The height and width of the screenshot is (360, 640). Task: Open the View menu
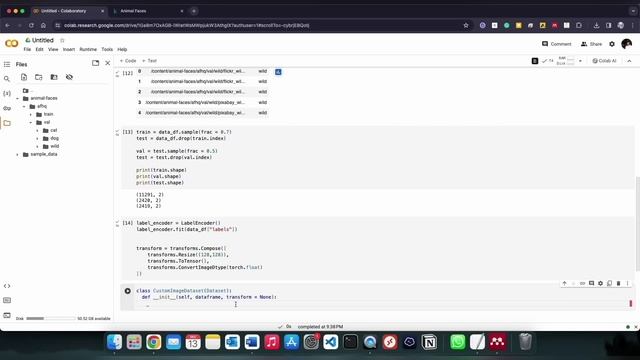click(53, 49)
